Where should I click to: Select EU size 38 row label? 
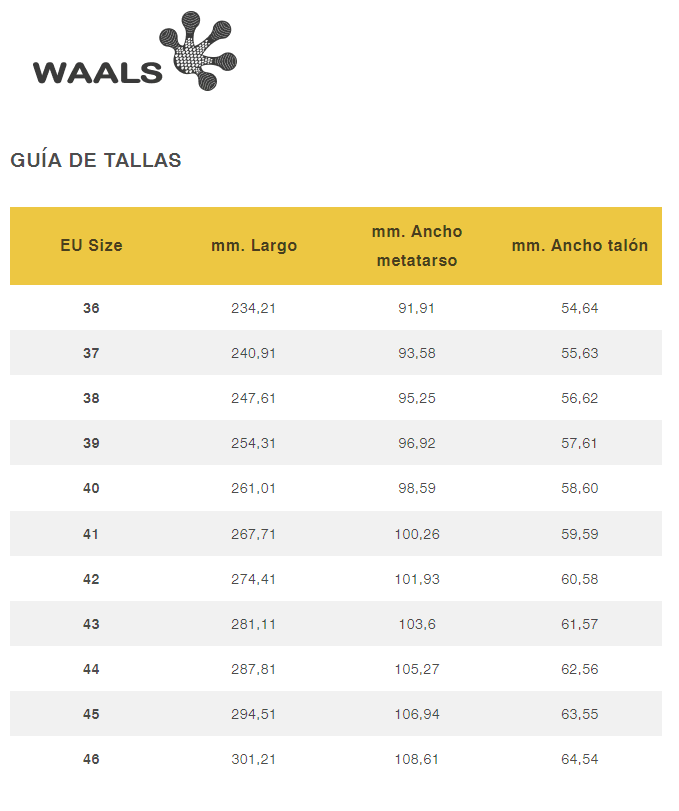pos(91,398)
